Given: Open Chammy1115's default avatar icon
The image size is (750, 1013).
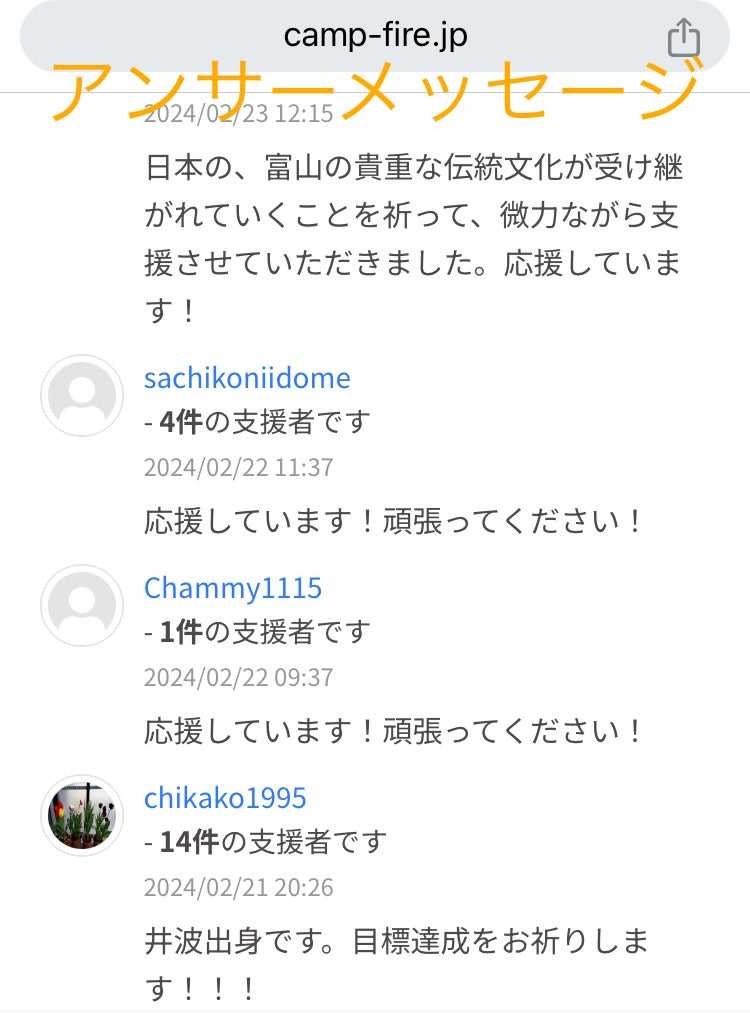Looking at the screenshot, I should point(82,606).
